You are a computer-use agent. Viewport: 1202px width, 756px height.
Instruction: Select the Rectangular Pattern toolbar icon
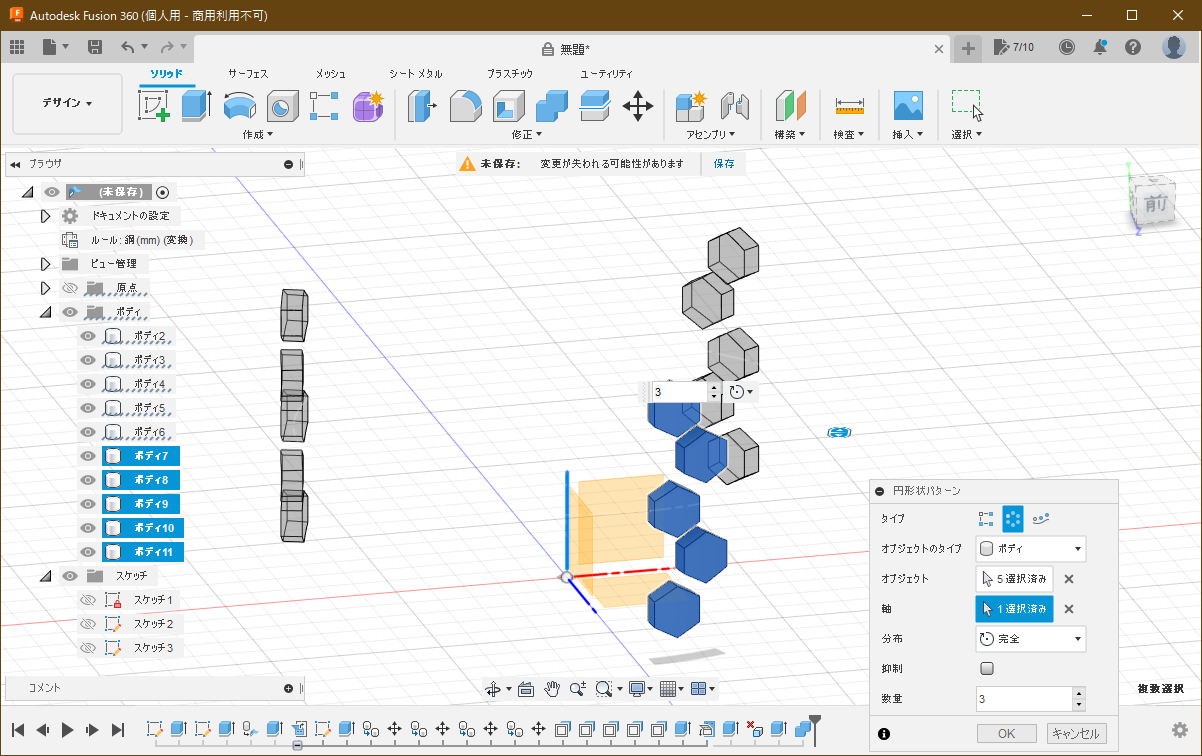coord(325,105)
